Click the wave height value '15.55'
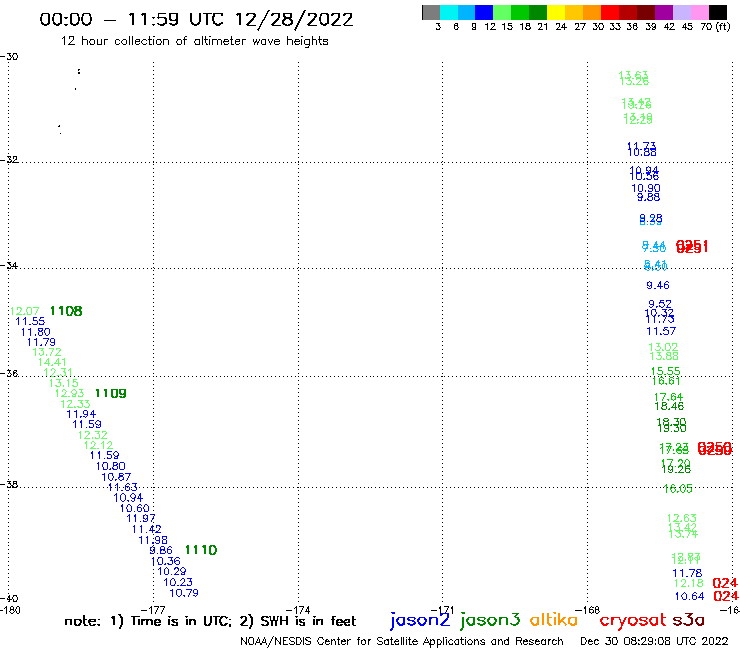Image resolution: width=740 pixels, height=650 pixels. (x=665, y=371)
